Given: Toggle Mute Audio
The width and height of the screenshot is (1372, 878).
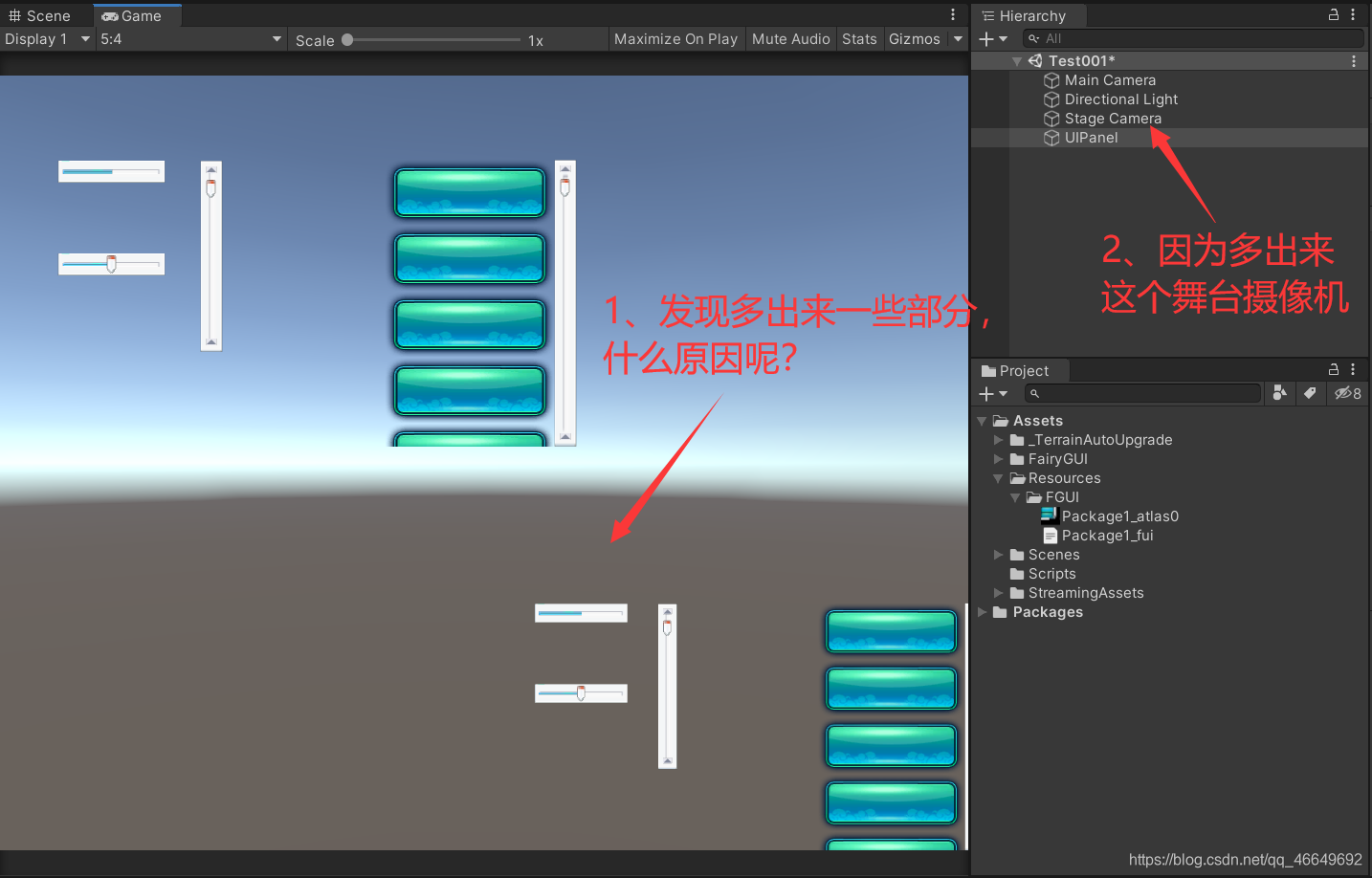Looking at the screenshot, I should point(790,38).
